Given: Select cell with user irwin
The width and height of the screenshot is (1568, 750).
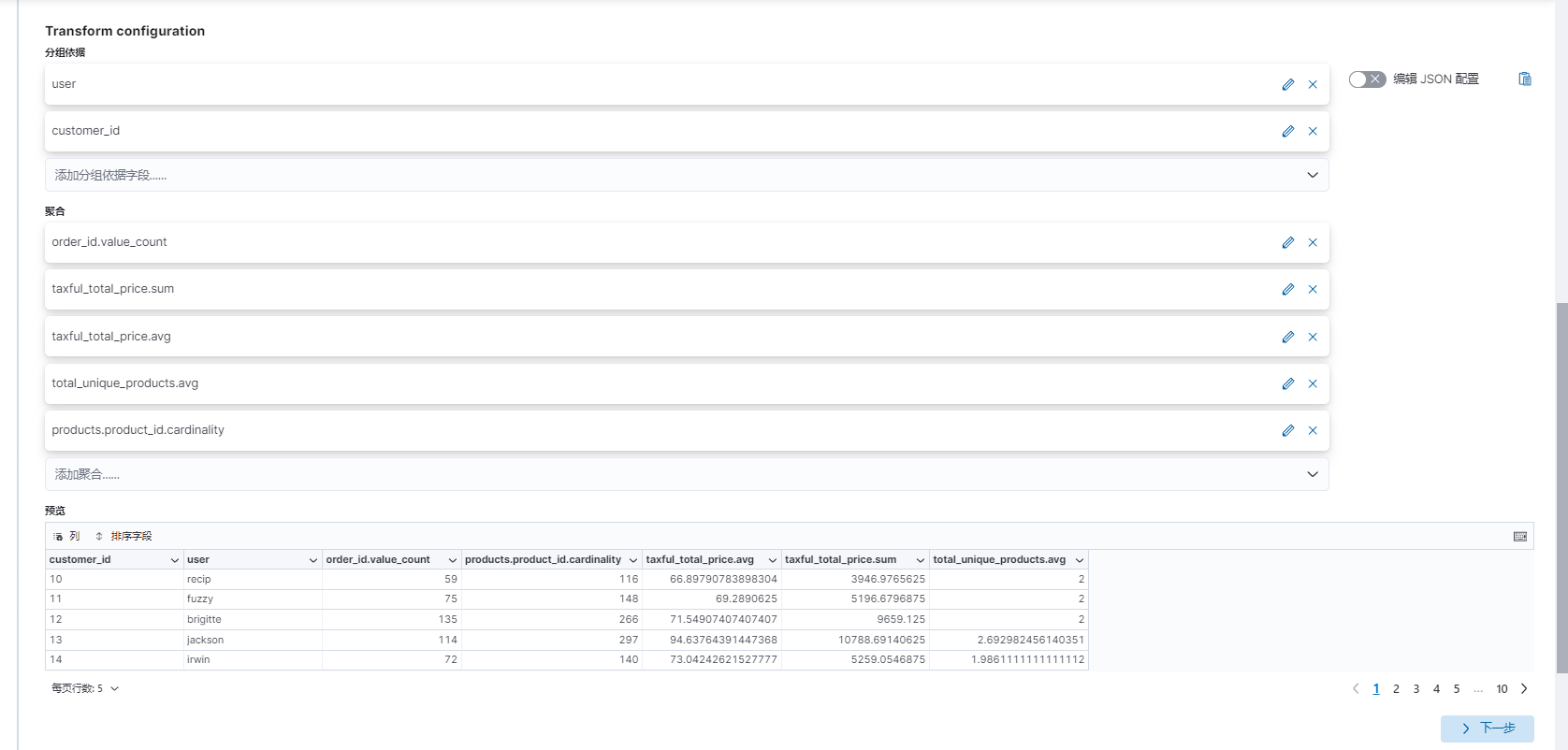Looking at the screenshot, I should tap(253, 659).
